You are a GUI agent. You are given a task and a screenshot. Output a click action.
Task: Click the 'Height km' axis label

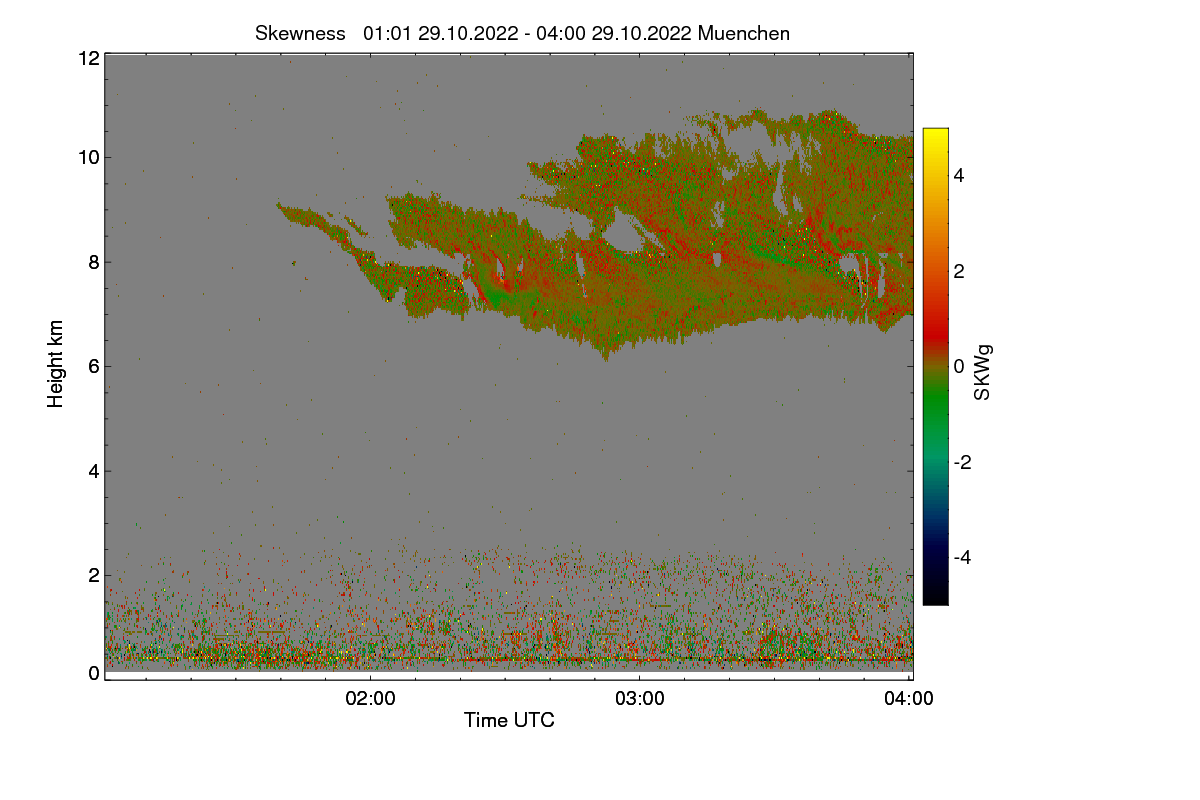click(56, 363)
